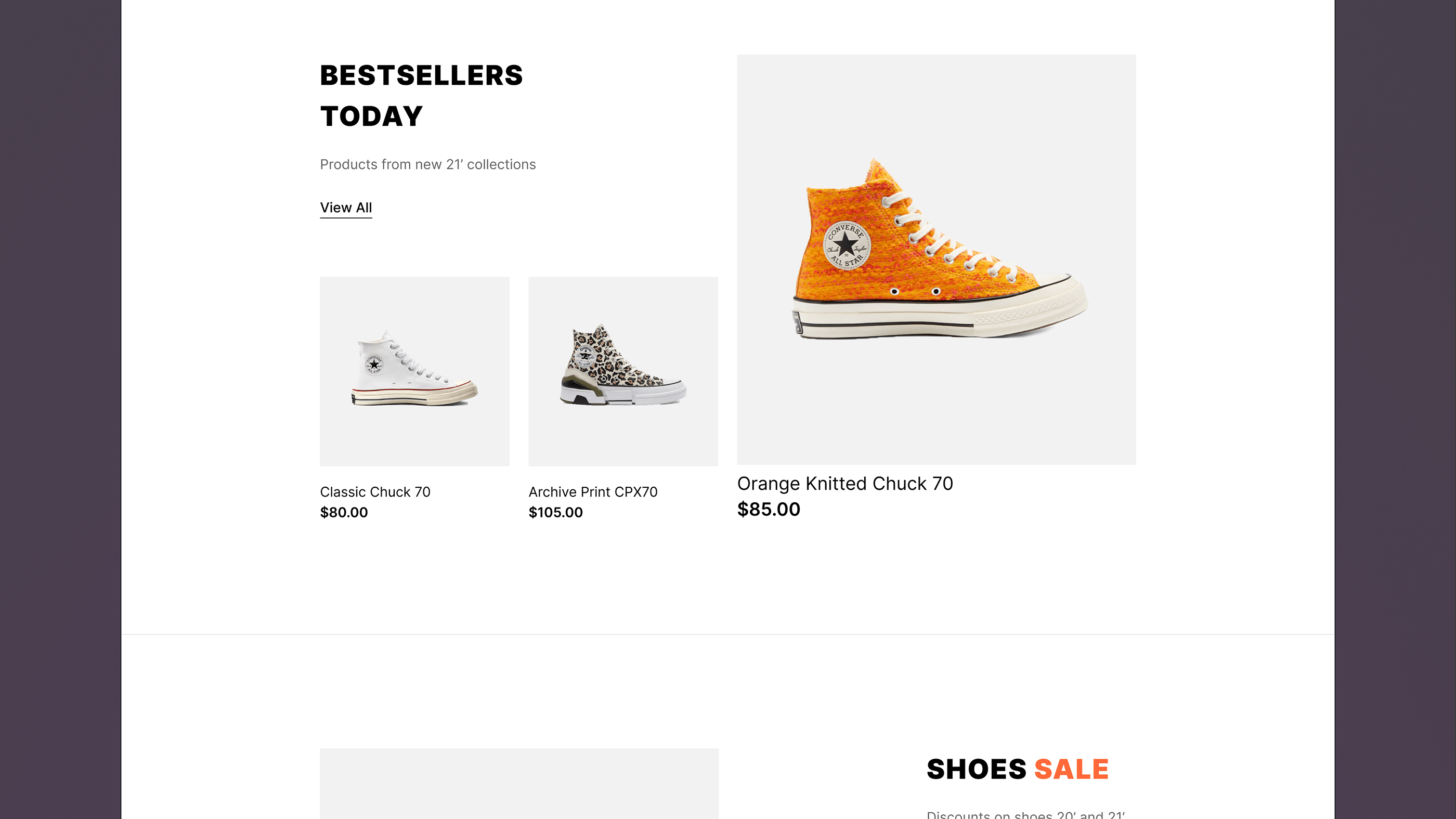This screenshot has width=1456, height=819.
Task: Click the Archive Print CPX70 product title
Action: [x=593, y=492]
